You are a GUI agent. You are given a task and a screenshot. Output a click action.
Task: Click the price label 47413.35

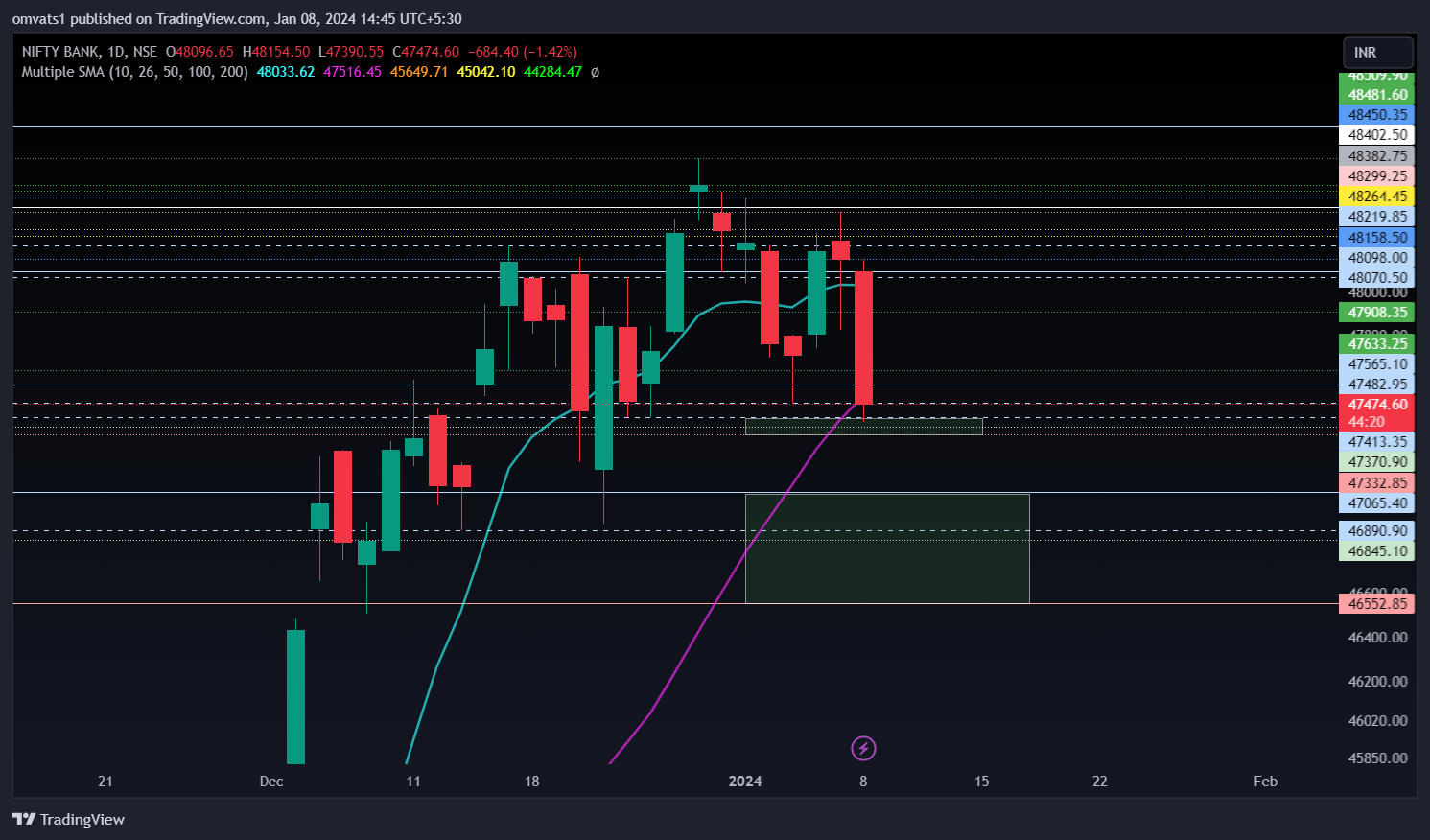[1377, 442]
